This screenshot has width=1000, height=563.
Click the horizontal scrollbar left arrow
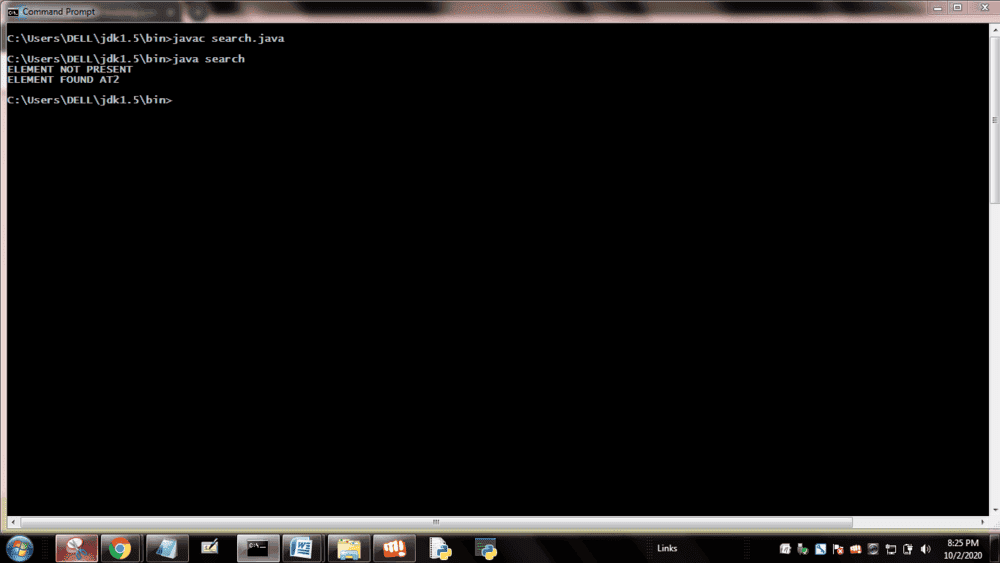click(13, 522)
